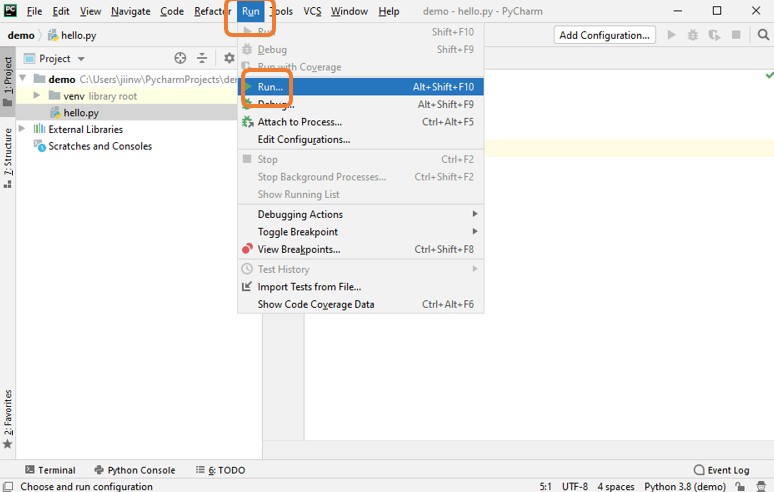The width and height of the screenshot is (774, 492).
Task: Click the demo breadcrumb
Action: (21, 35)
